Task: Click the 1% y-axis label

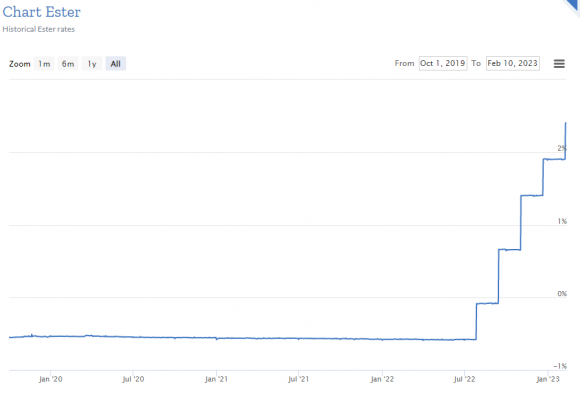Action: pos(562,221)
